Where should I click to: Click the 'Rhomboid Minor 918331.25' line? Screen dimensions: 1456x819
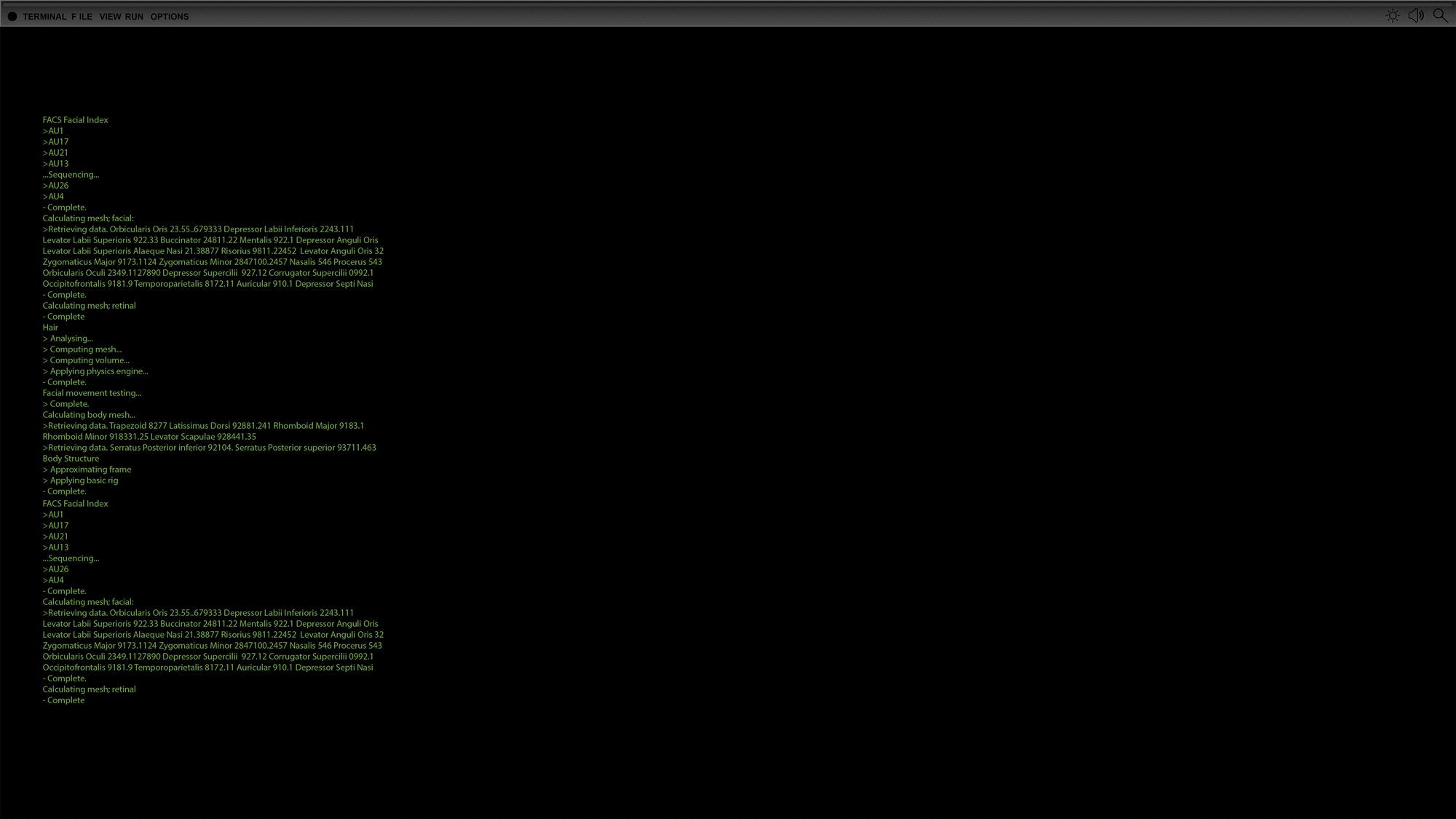pos(149,437)
